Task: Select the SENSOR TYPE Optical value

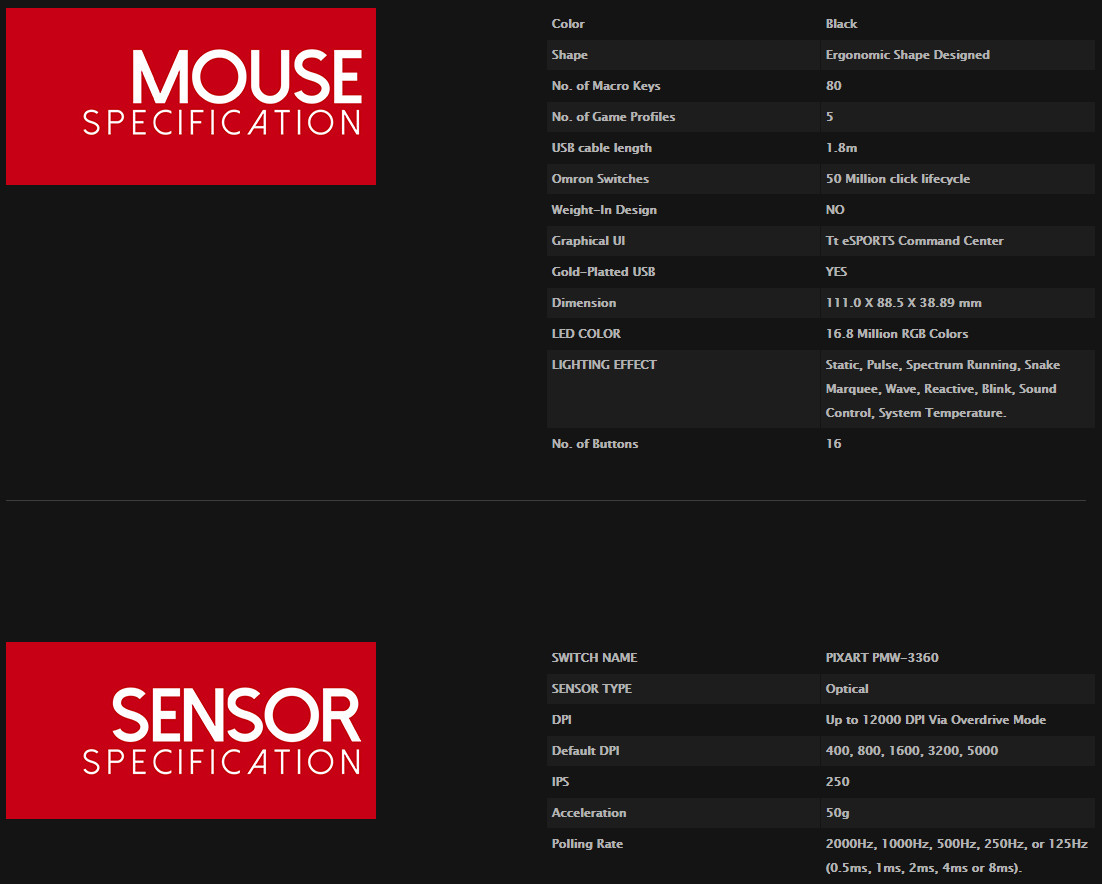Action: click(x=847, y=689)
